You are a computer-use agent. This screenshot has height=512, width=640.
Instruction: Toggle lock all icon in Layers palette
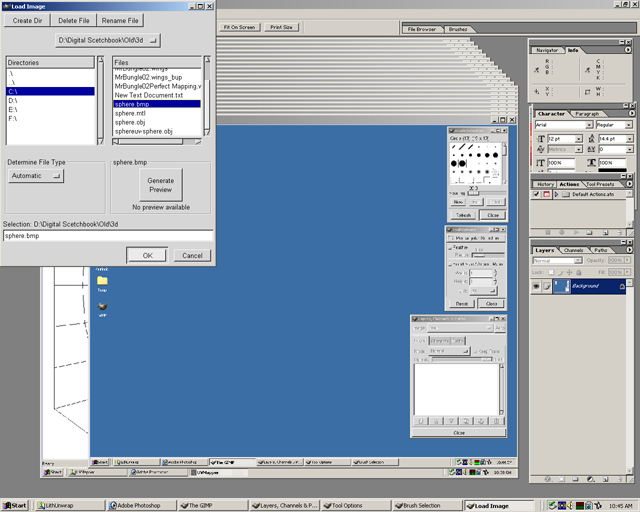(578, 272)
